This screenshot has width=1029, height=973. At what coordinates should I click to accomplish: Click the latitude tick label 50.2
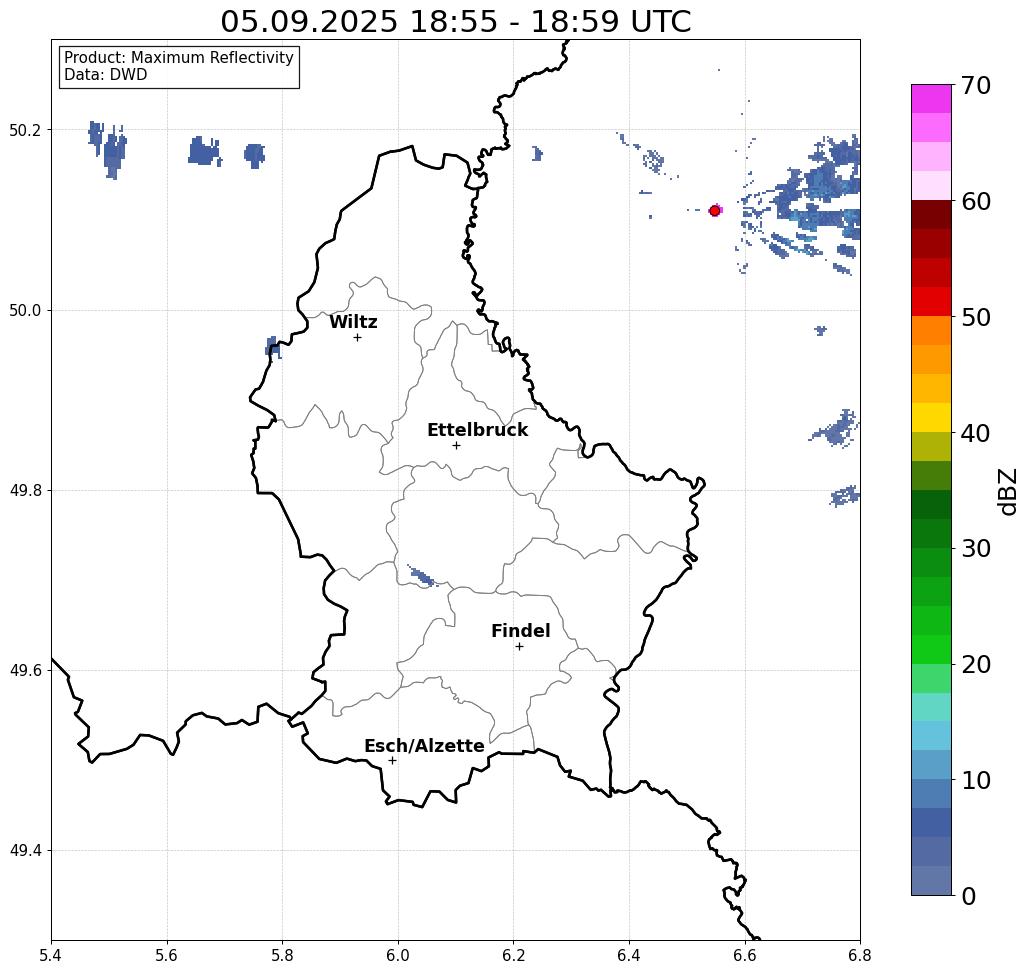[25, 130]
